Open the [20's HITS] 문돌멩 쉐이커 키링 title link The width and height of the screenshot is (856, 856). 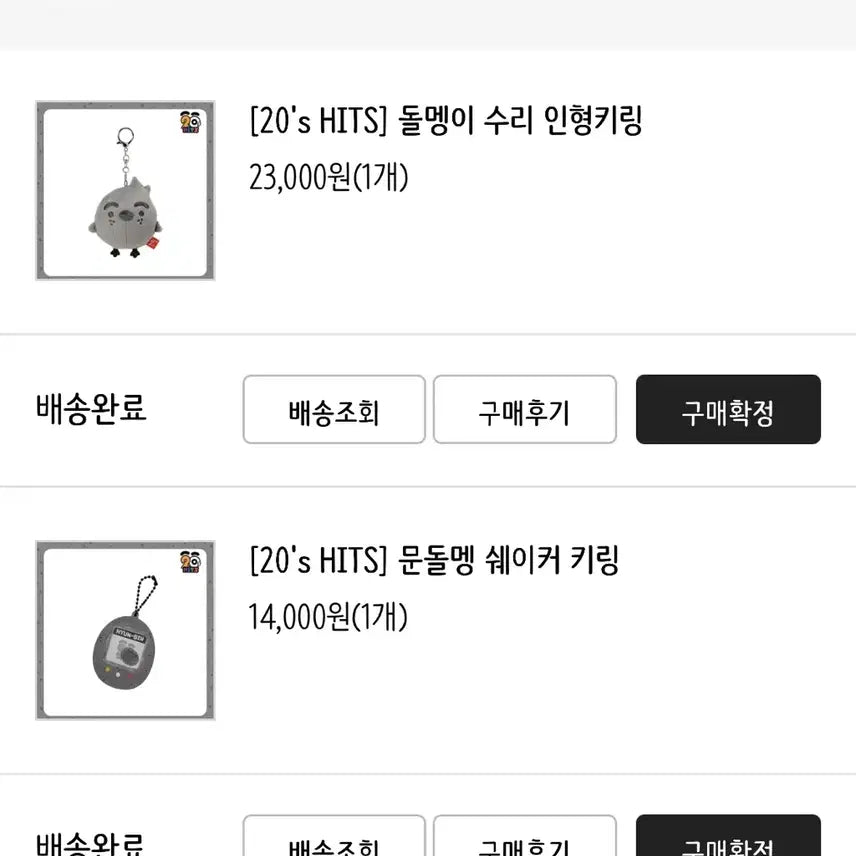[x=434, y=562]
